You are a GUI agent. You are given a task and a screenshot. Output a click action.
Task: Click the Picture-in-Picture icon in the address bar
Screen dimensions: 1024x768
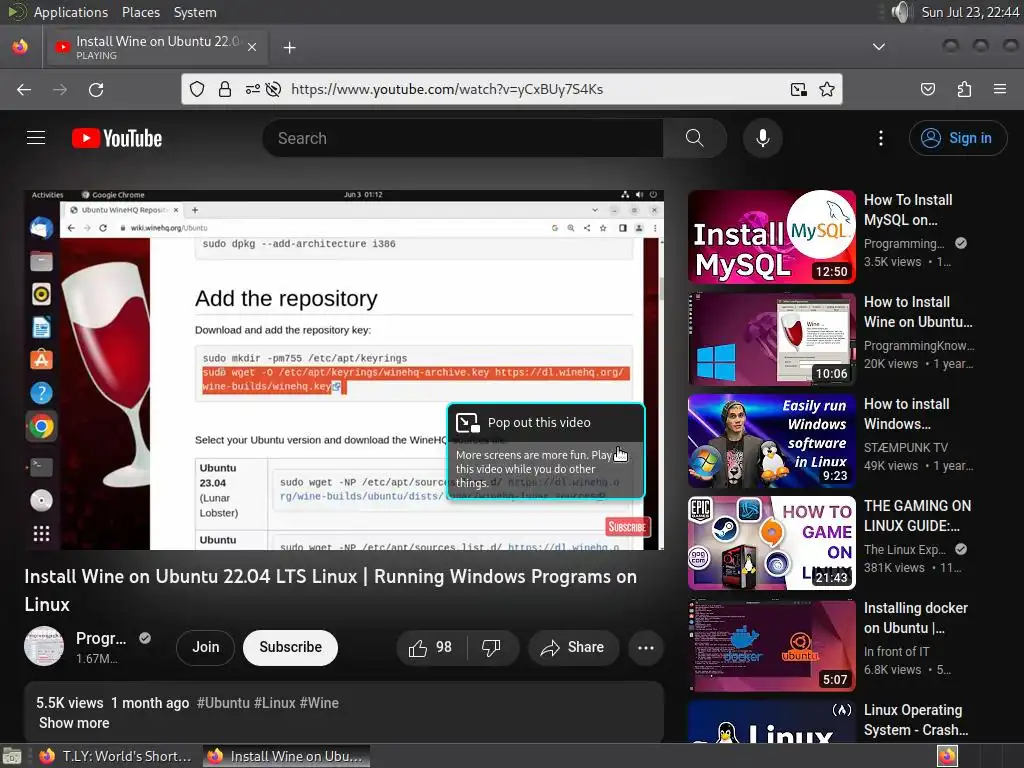799,89
